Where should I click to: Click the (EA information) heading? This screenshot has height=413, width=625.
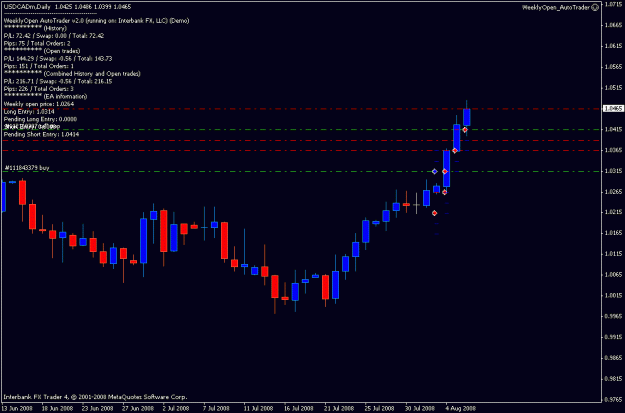(x=65, y=96)
